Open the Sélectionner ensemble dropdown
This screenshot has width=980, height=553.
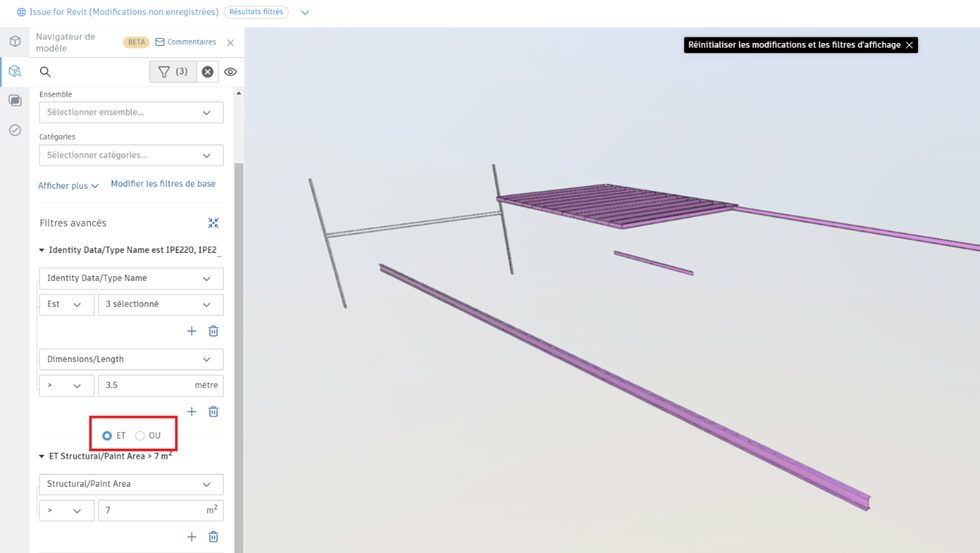click(x=131, y=112)
